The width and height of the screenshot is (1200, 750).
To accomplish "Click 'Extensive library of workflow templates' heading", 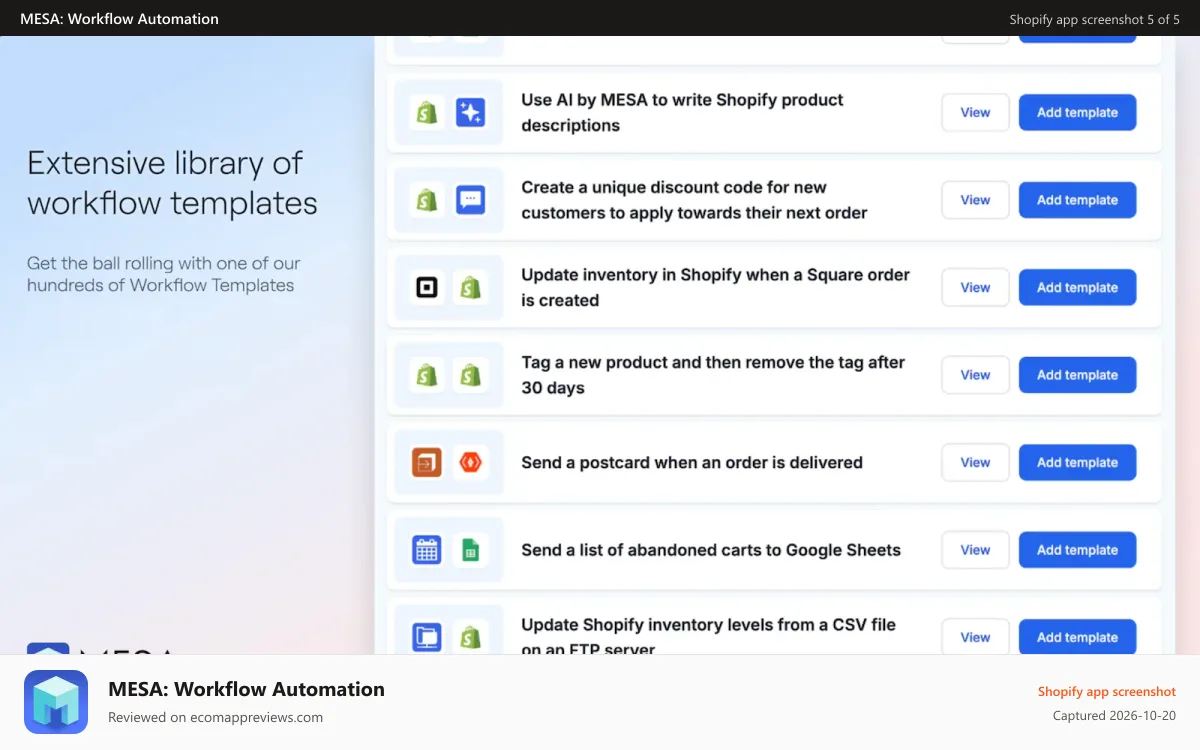I will (x=172, y=183).
